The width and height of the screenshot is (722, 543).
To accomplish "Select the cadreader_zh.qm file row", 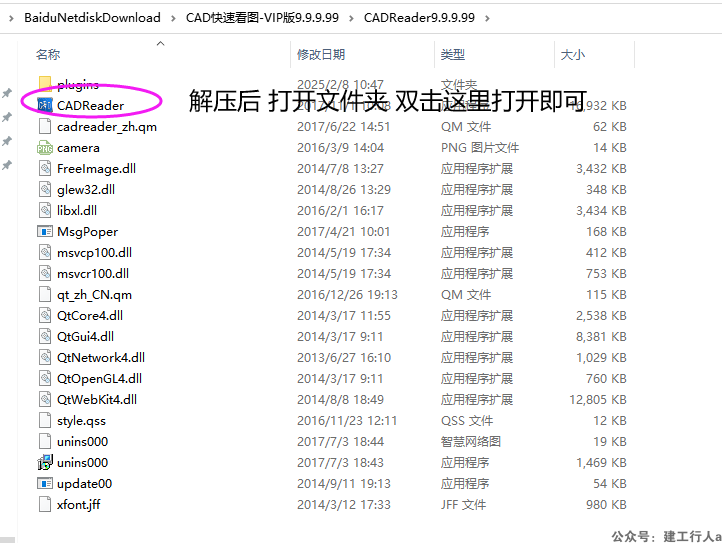I will [x=106, y=126].
